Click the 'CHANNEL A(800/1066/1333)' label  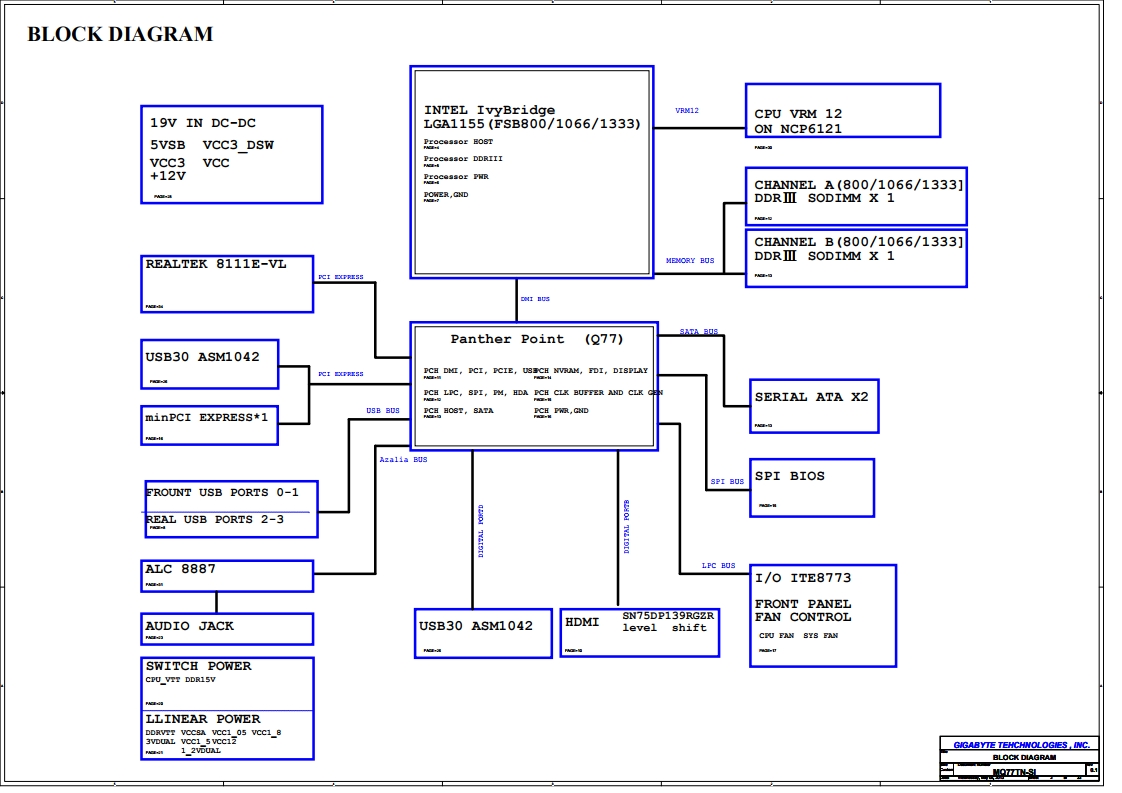click(x=859, y=185)
